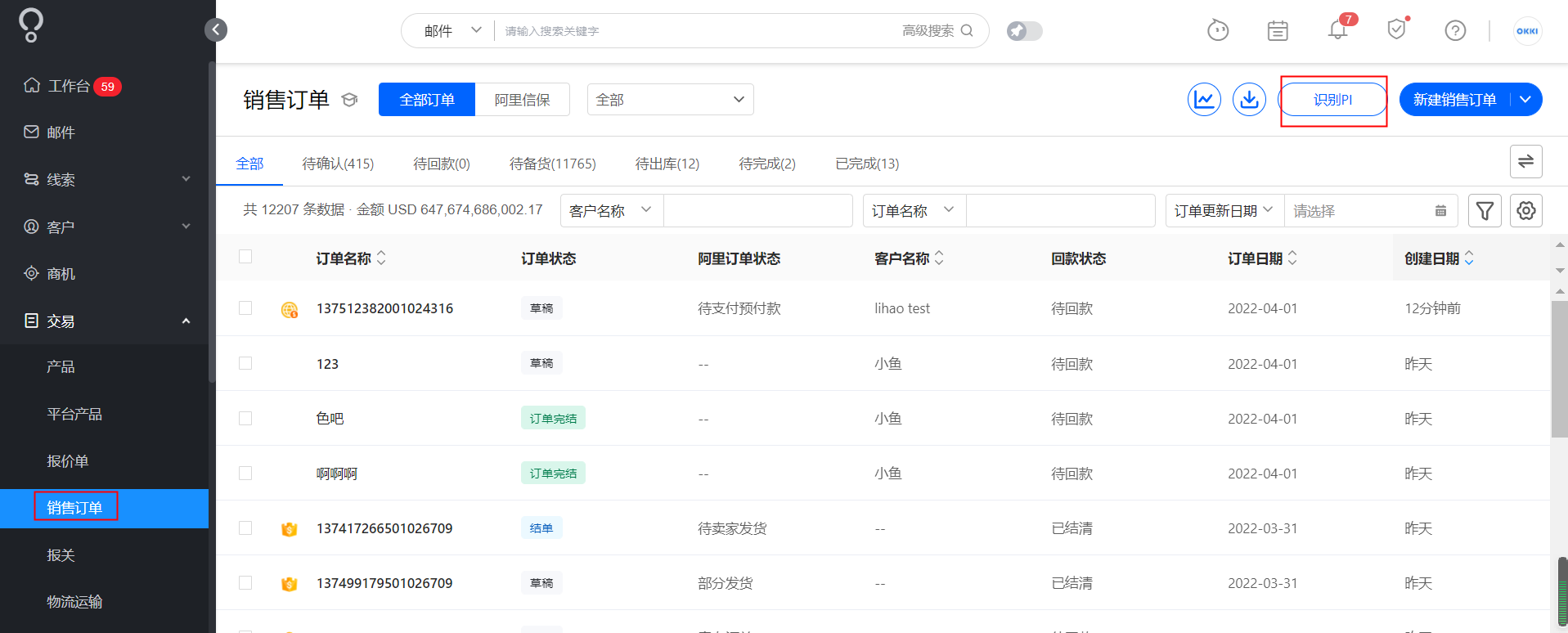Image resolution: width=1568 pixels, height=633 pixels.
Task: Click credit icon beside order 137417266501026709
Action: coord(289,529)
